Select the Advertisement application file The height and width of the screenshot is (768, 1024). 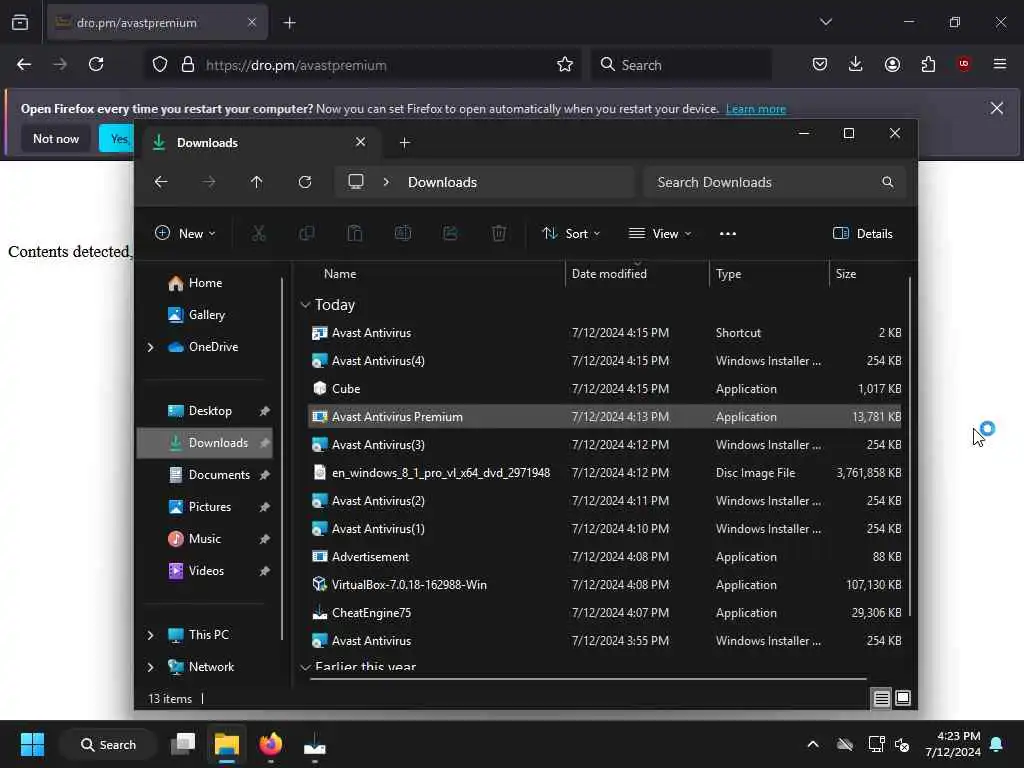[x=604, y=556]
